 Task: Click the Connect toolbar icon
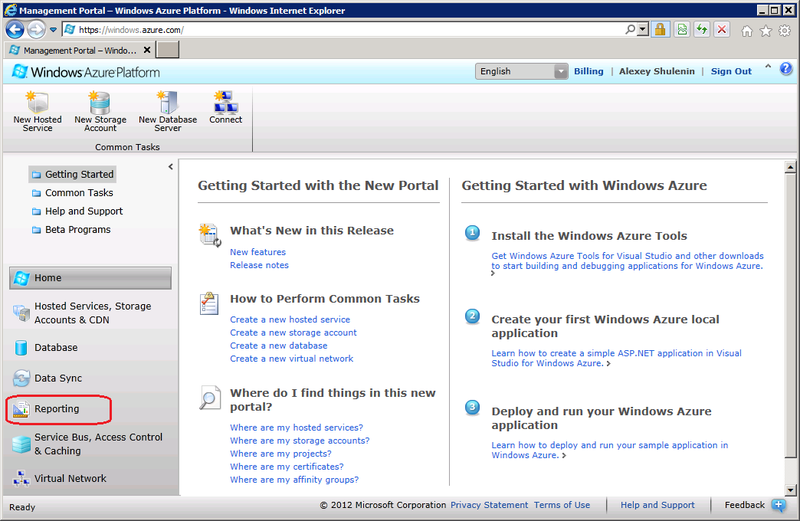tap(226, 102)
